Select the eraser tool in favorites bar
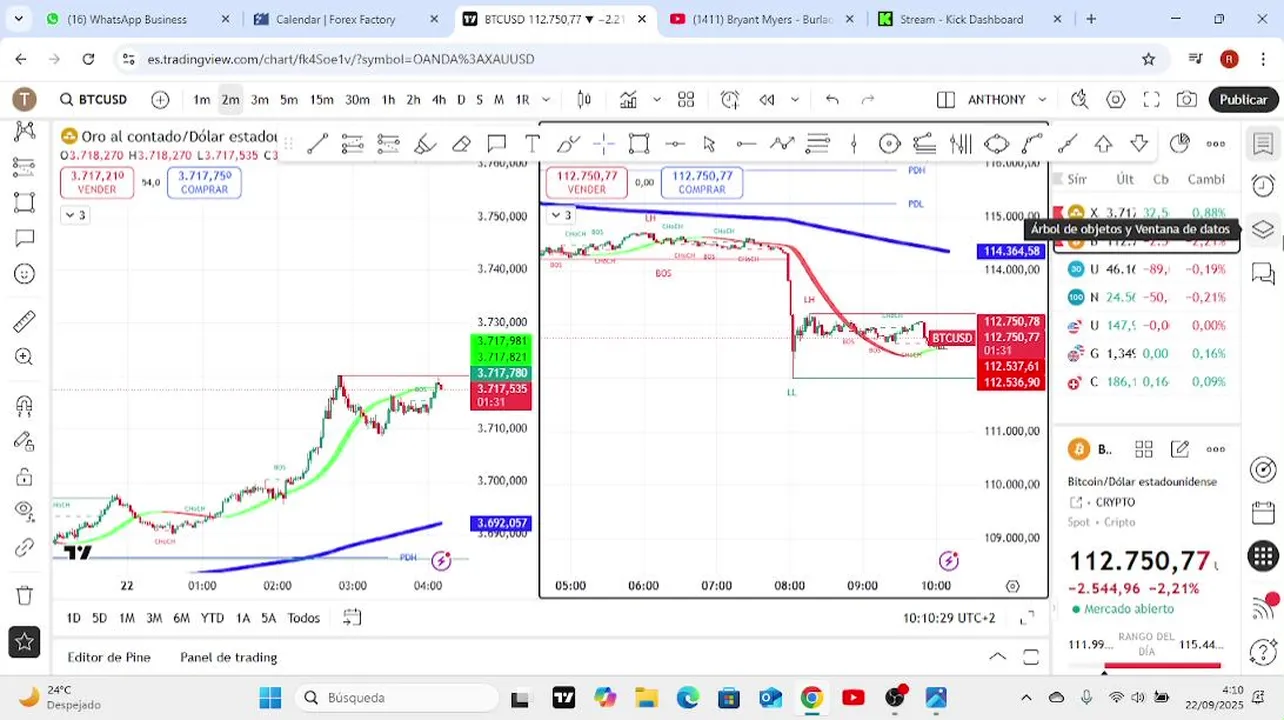The width and height of the screenshot is (1284, 720). 461,144
